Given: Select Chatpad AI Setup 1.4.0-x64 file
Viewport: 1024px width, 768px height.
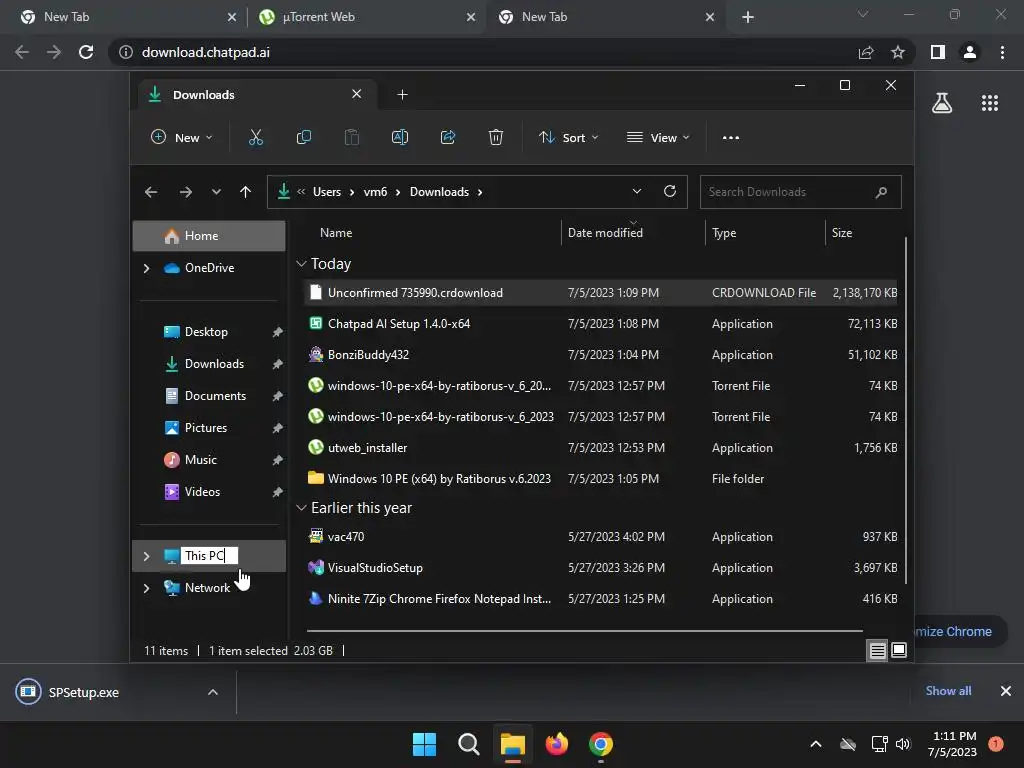Looking at the screenshot, I should click(x=600, y=324).
